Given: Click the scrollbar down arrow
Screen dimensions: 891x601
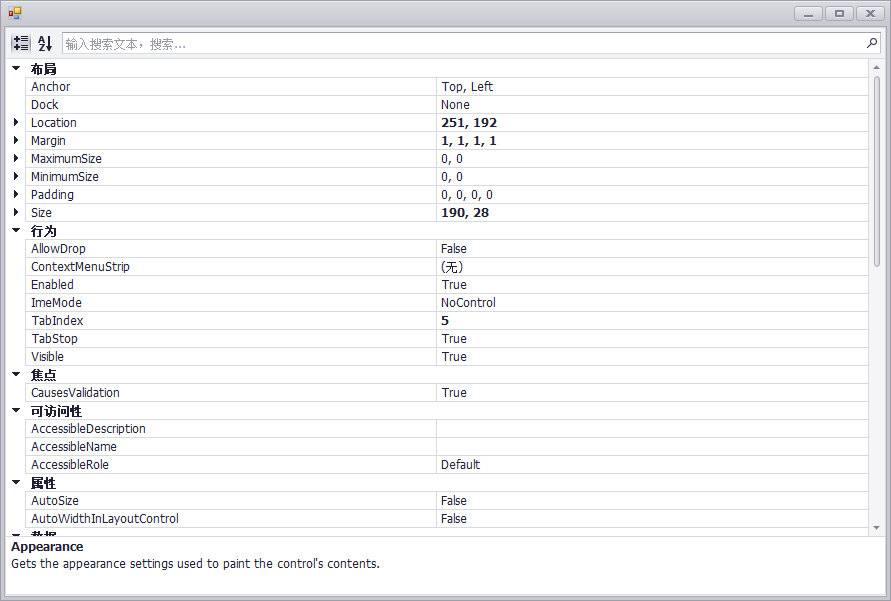Looking at the screenshot, I should 876,528.
